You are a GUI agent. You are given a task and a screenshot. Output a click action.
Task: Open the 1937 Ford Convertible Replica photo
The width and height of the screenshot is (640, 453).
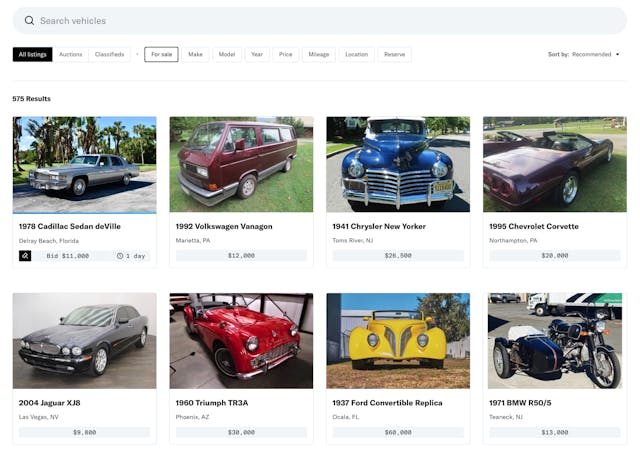398,341
